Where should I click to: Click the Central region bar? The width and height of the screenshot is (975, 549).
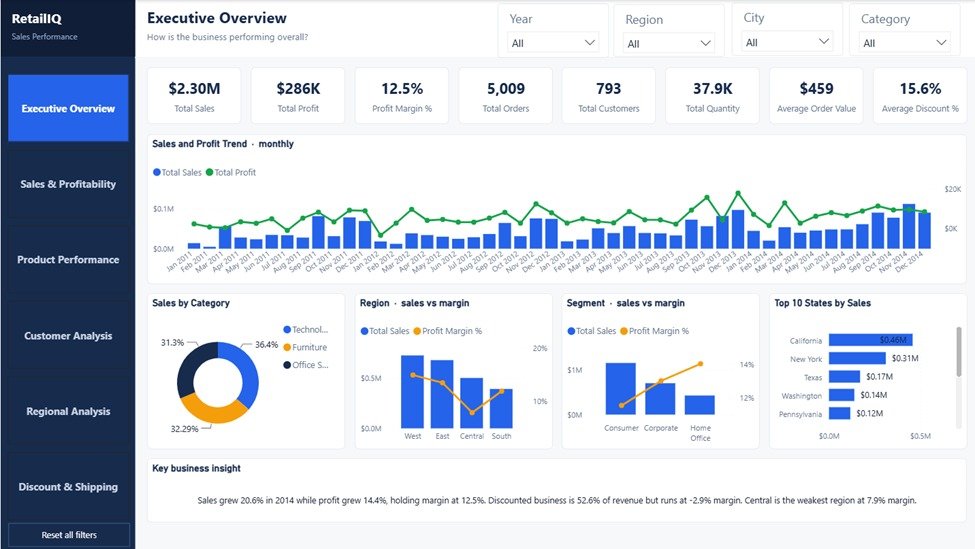coord(471,403)
